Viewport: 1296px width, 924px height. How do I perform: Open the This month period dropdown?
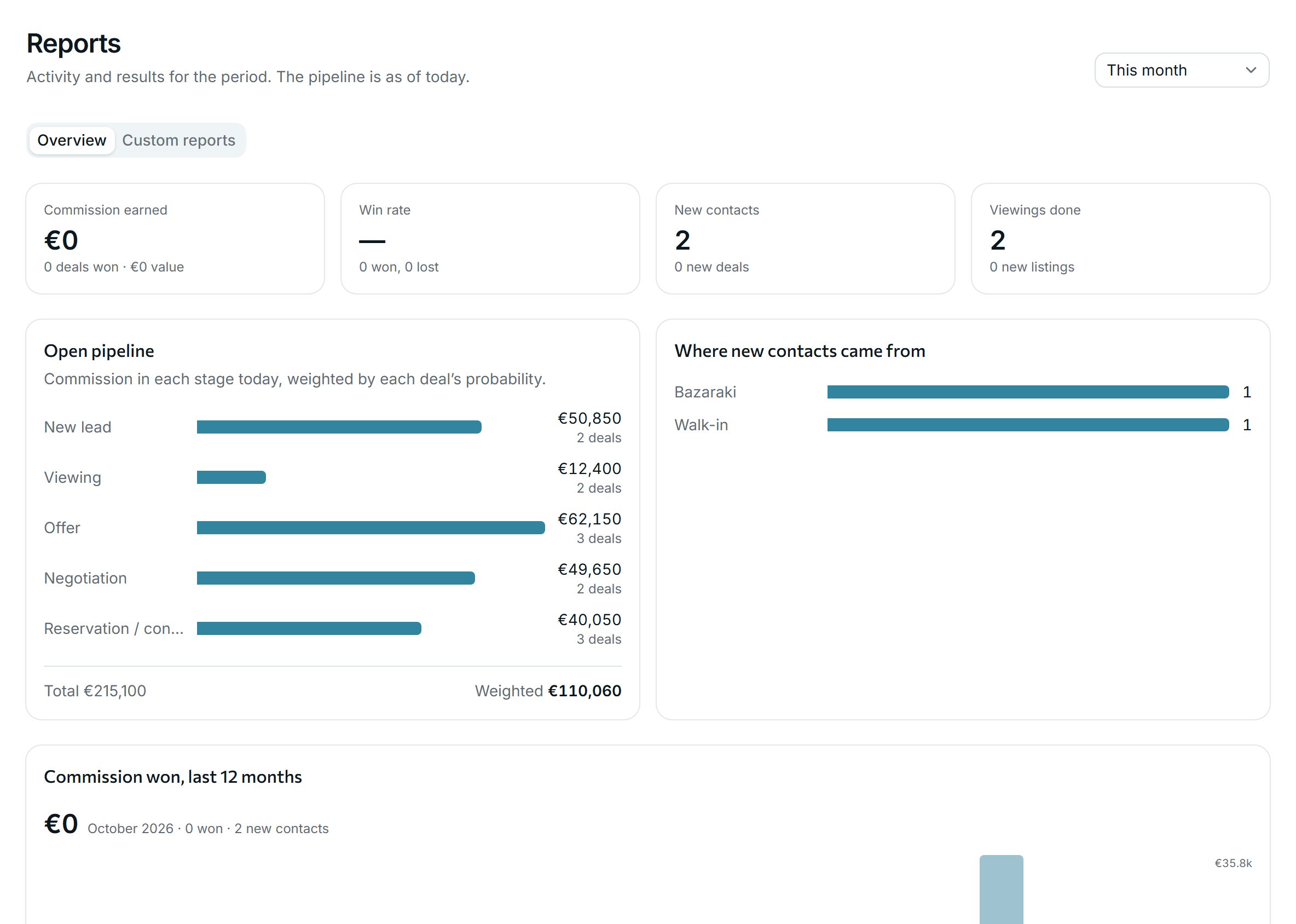(1181, 70)
